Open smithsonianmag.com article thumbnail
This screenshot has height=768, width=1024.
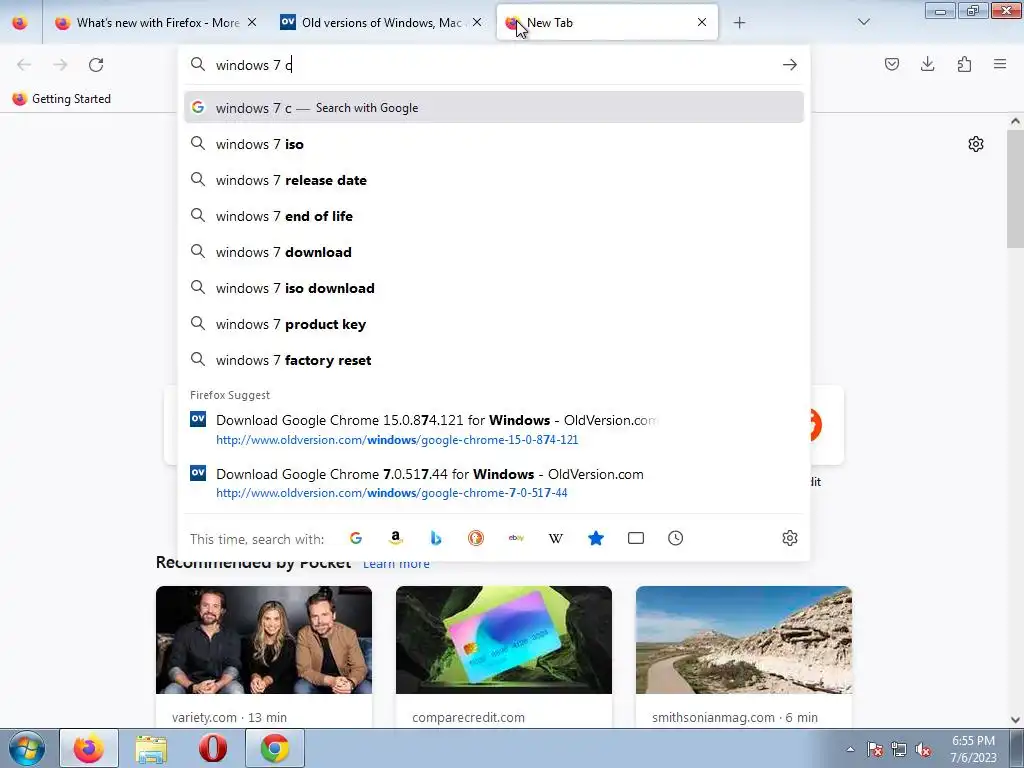(x=744, y=640)
